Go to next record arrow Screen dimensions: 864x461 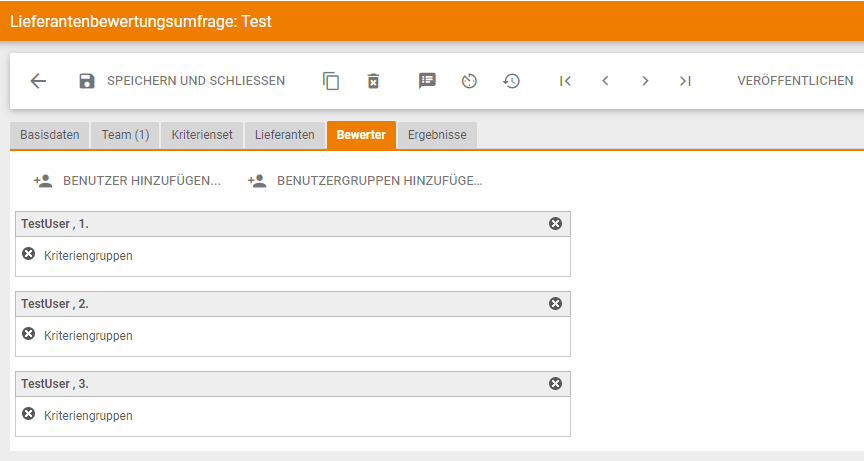click(645, 81)
